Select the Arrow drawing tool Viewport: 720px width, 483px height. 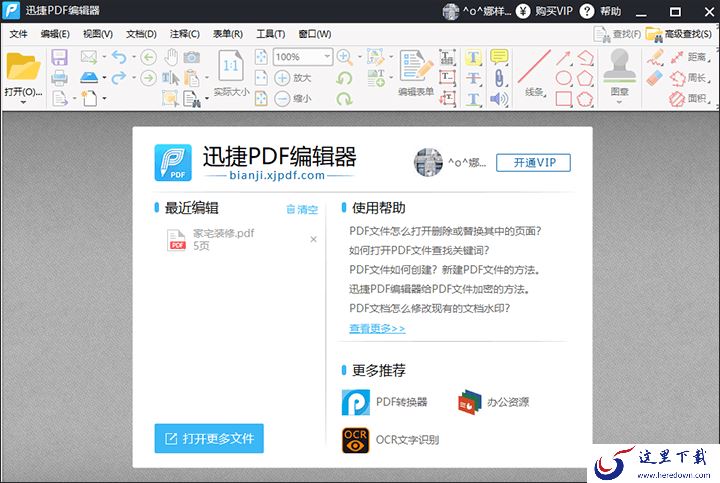[563, 58]
